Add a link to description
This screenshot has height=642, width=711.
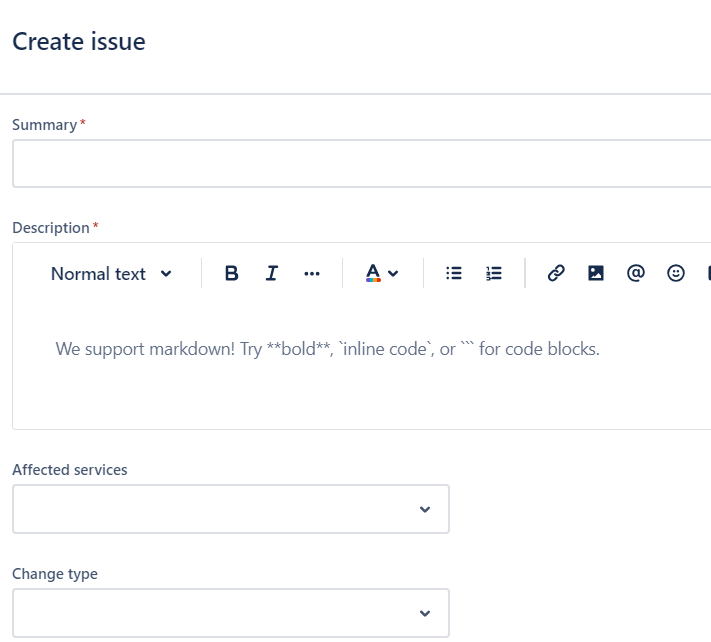pos(556,273)
